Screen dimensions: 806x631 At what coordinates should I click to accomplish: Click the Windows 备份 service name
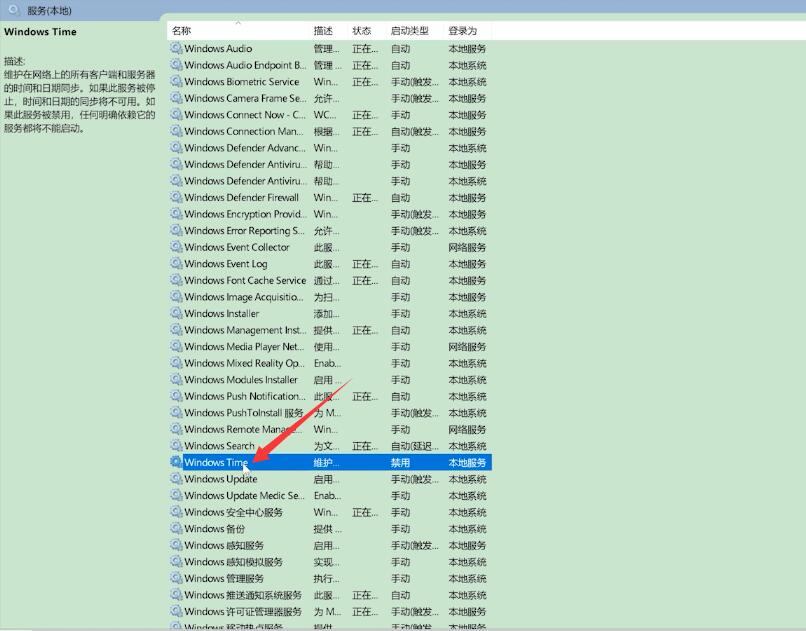214,529
